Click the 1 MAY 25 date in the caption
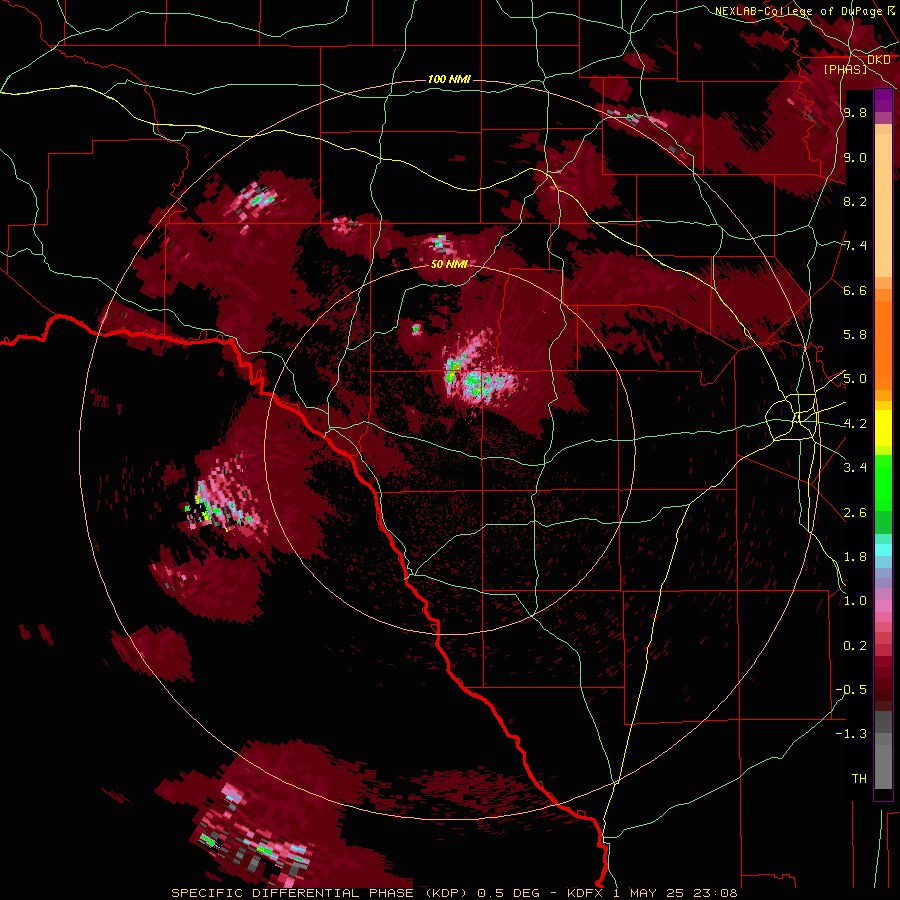The width and height of the screenshot is (900, 900). [650, 893]
